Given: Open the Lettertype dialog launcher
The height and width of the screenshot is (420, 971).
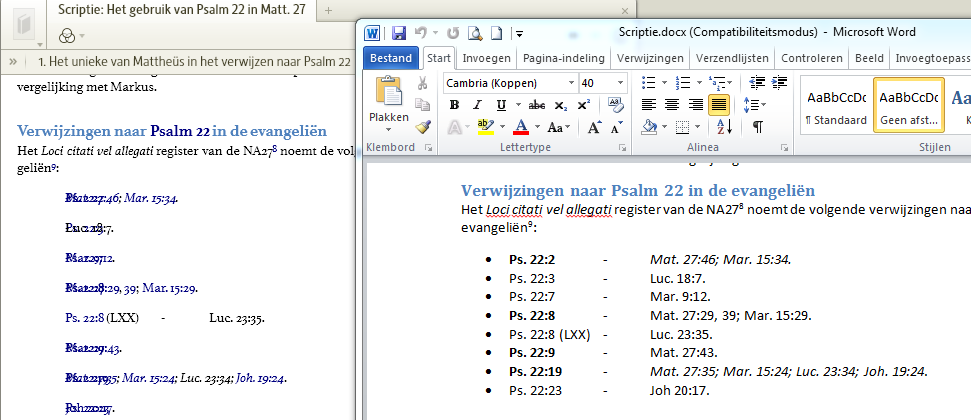Looking at the screenshot, I should (622, 148).
